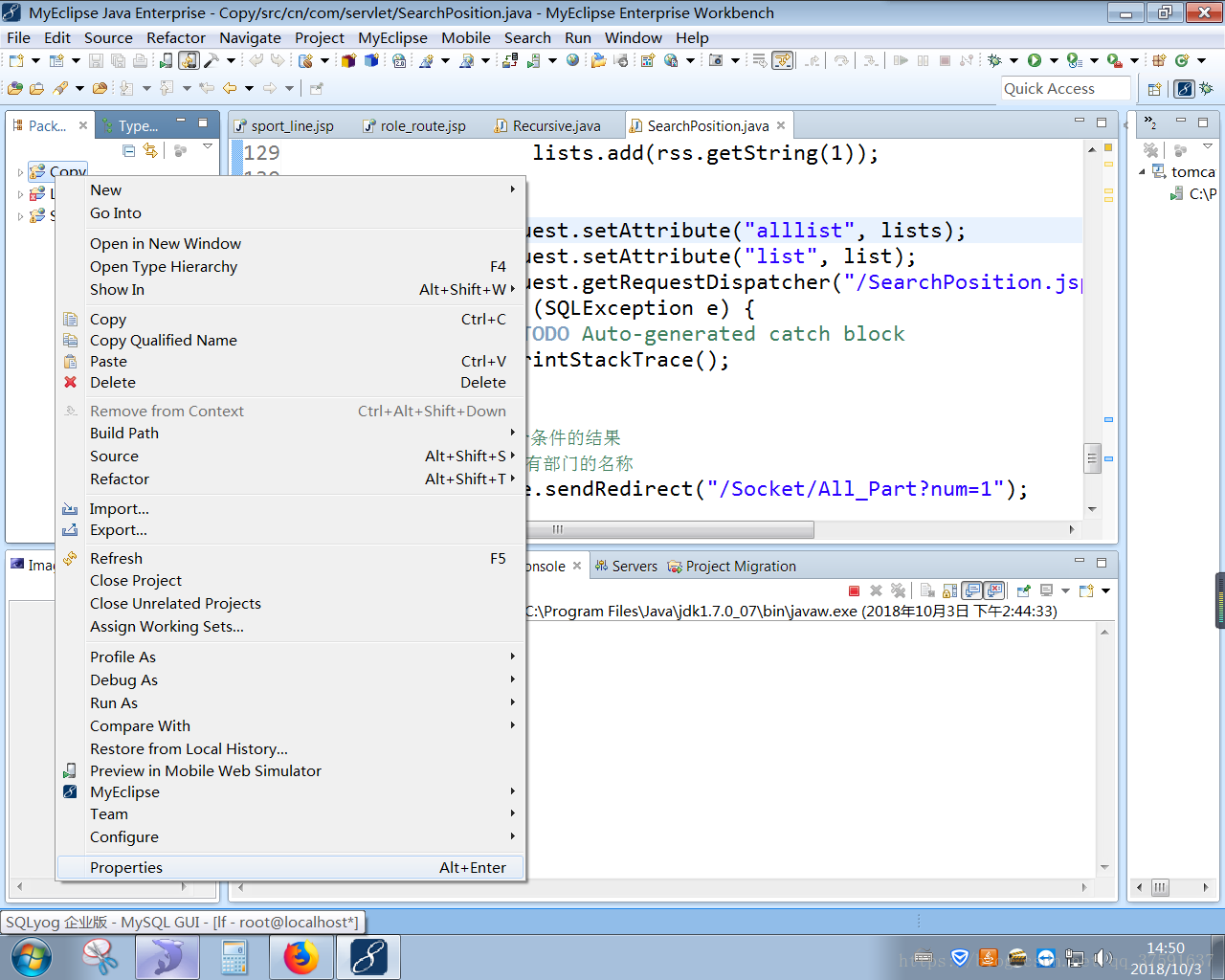
Task: Expand the New submenu arrow
Action: (x=513, y=189)
